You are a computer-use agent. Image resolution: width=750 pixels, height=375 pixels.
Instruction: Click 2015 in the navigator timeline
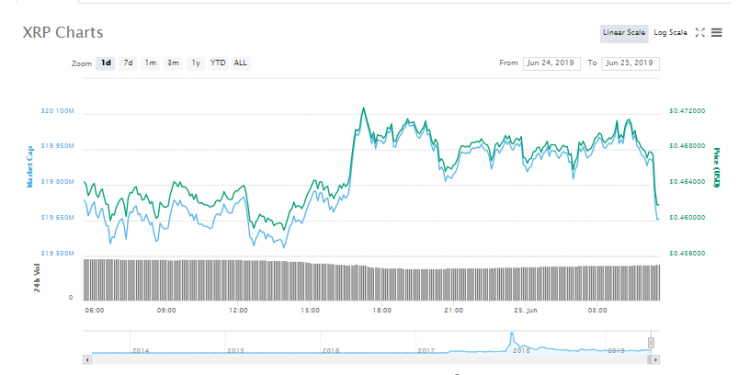pyautogui.click(x=235, y=351)
